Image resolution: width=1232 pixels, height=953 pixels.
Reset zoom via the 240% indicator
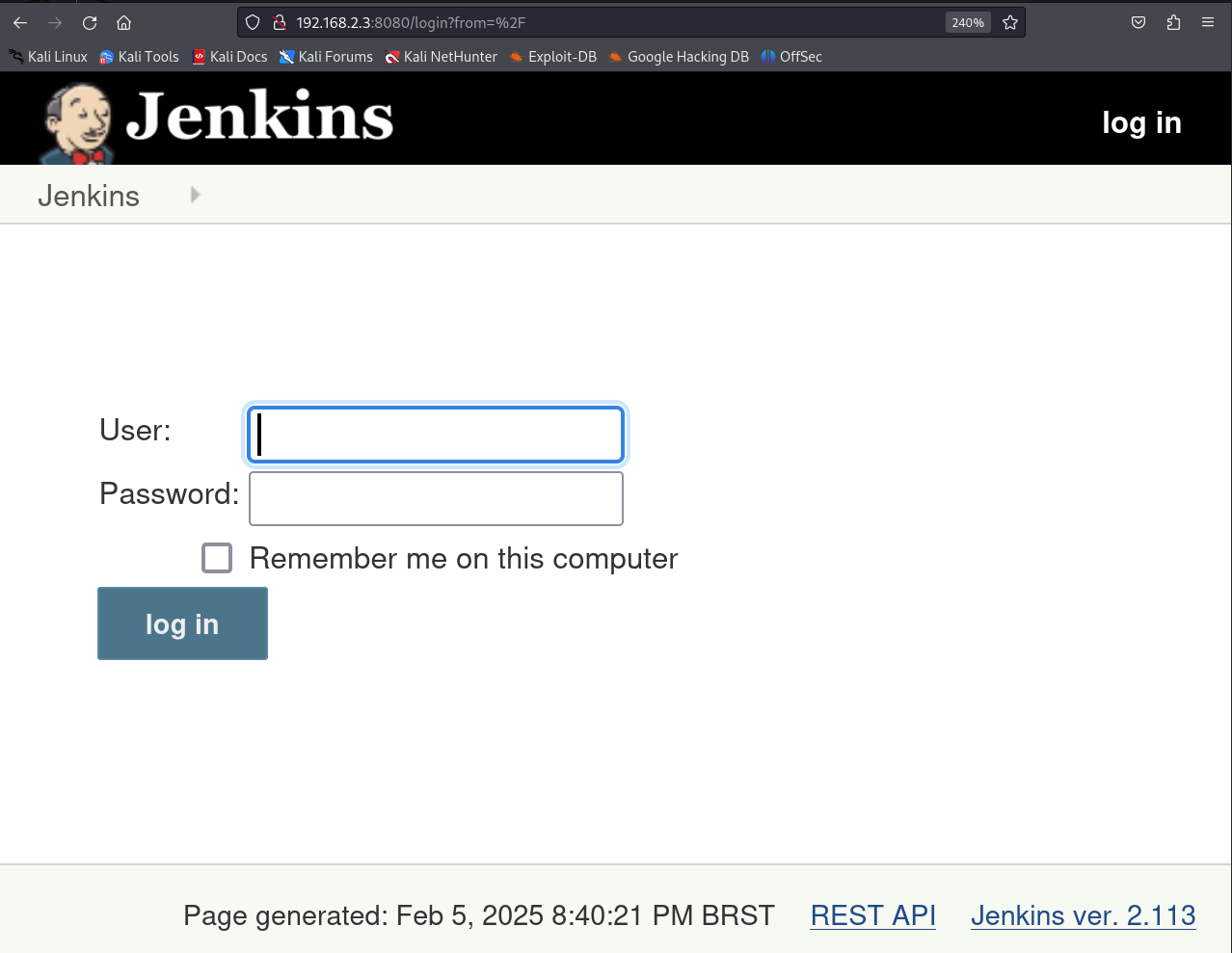(967, 22)
